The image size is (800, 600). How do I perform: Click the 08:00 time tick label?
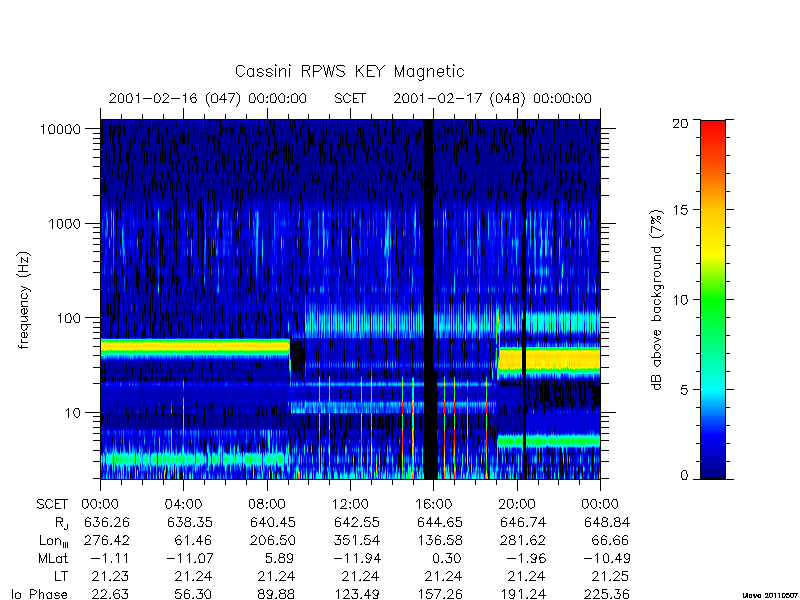[267, 505]
